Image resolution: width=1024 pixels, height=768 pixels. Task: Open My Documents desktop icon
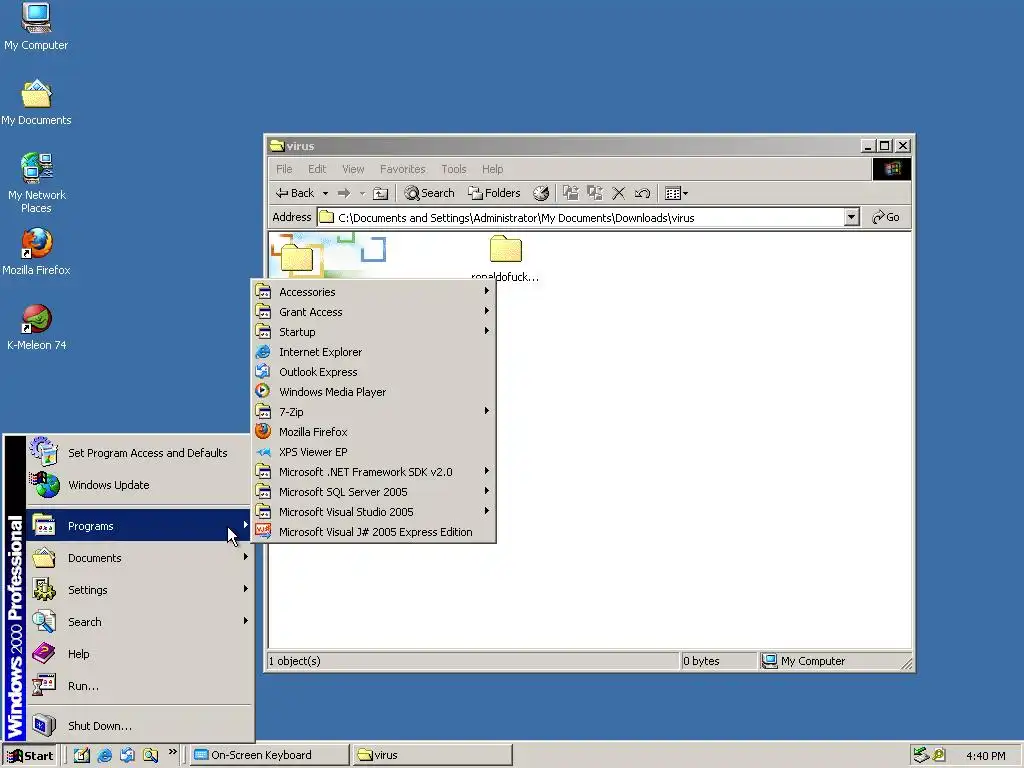36,103
